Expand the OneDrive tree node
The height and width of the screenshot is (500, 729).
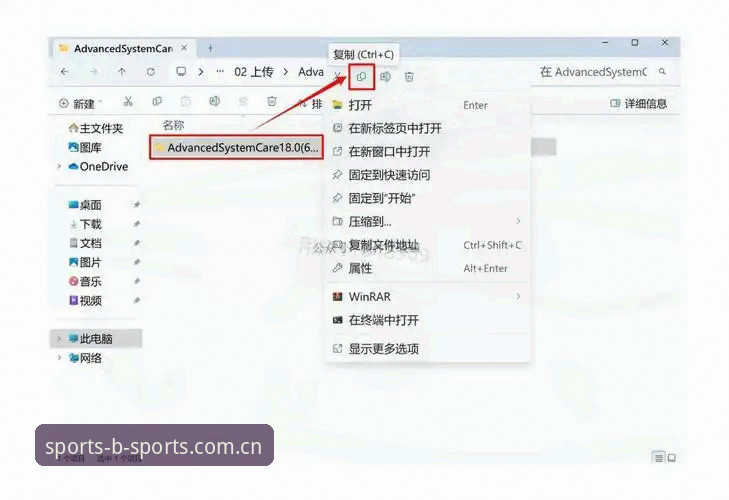(x=59, y=167)
